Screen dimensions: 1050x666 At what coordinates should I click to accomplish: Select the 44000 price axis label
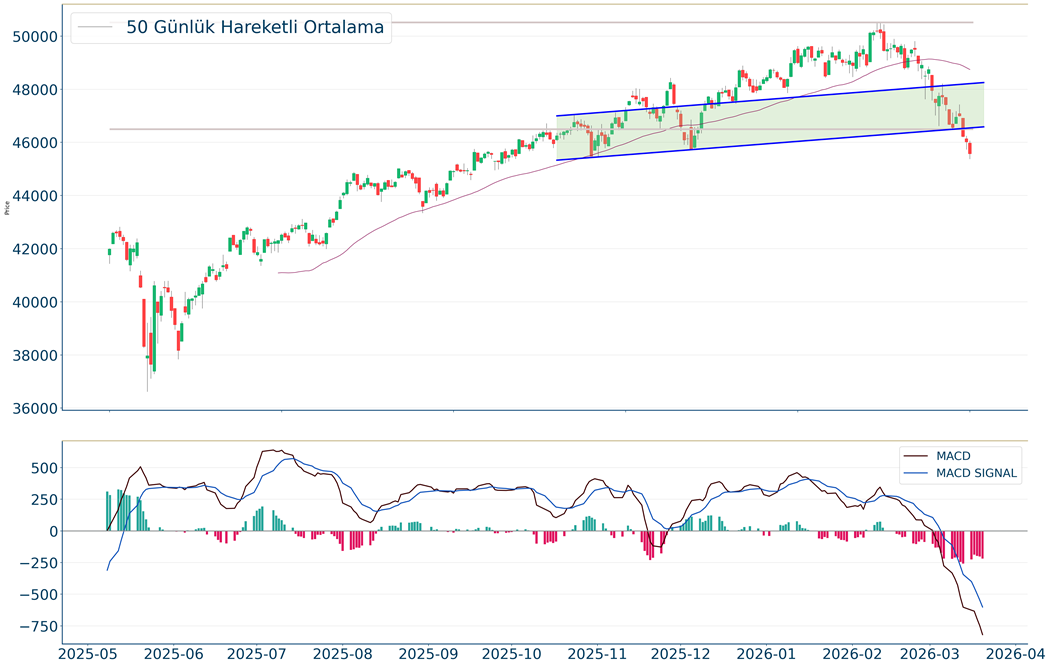pos(33,196)
